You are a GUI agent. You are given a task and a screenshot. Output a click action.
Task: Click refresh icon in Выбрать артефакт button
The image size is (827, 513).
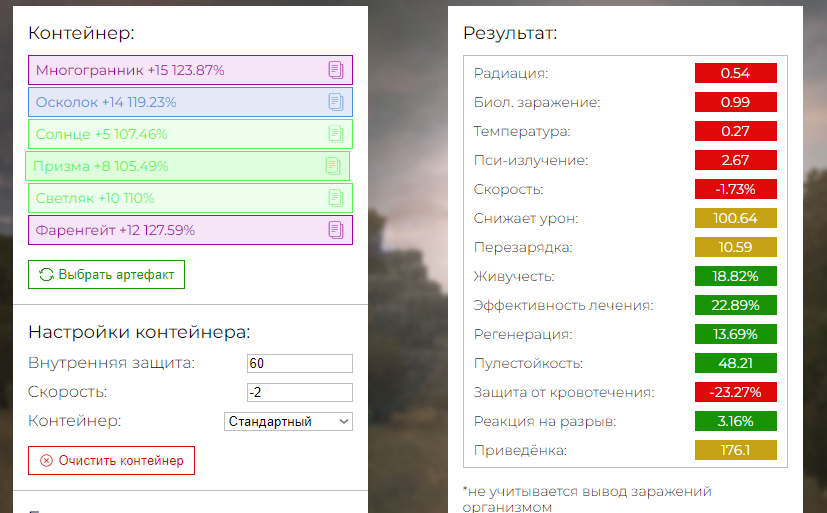pyautogui.click(x=46, y=275)
